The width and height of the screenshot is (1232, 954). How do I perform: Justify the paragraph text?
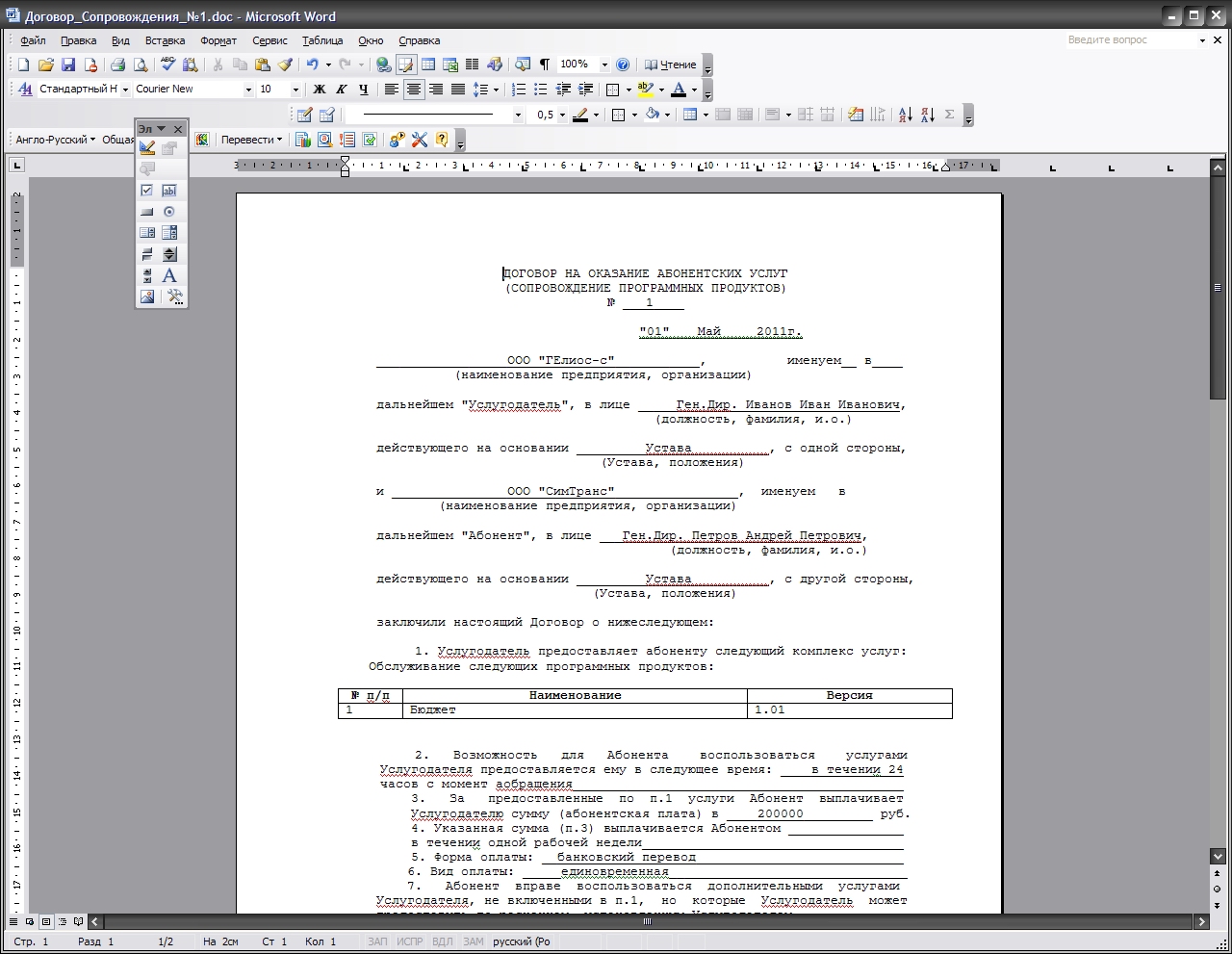tap(458, 89)
